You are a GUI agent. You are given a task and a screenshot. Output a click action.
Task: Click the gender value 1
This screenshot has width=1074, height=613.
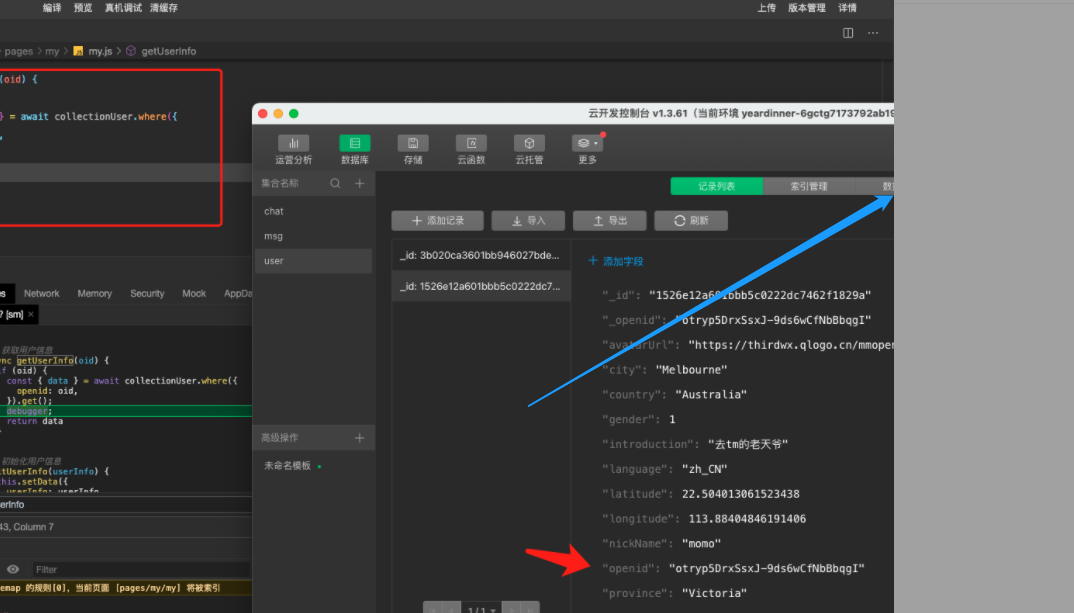tap(672, 419)
